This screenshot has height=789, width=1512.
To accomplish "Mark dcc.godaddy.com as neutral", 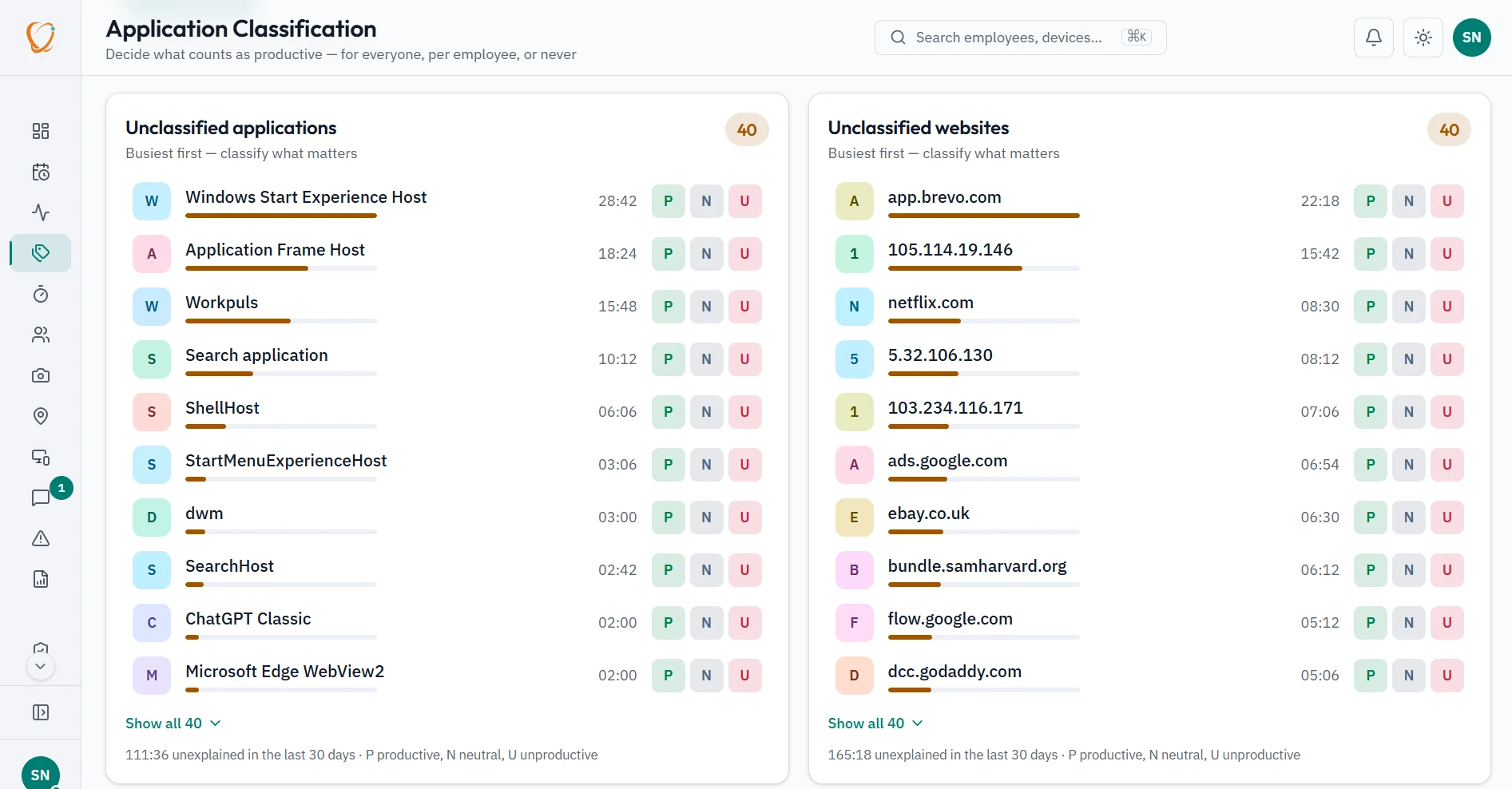I will pos(1409,676).
